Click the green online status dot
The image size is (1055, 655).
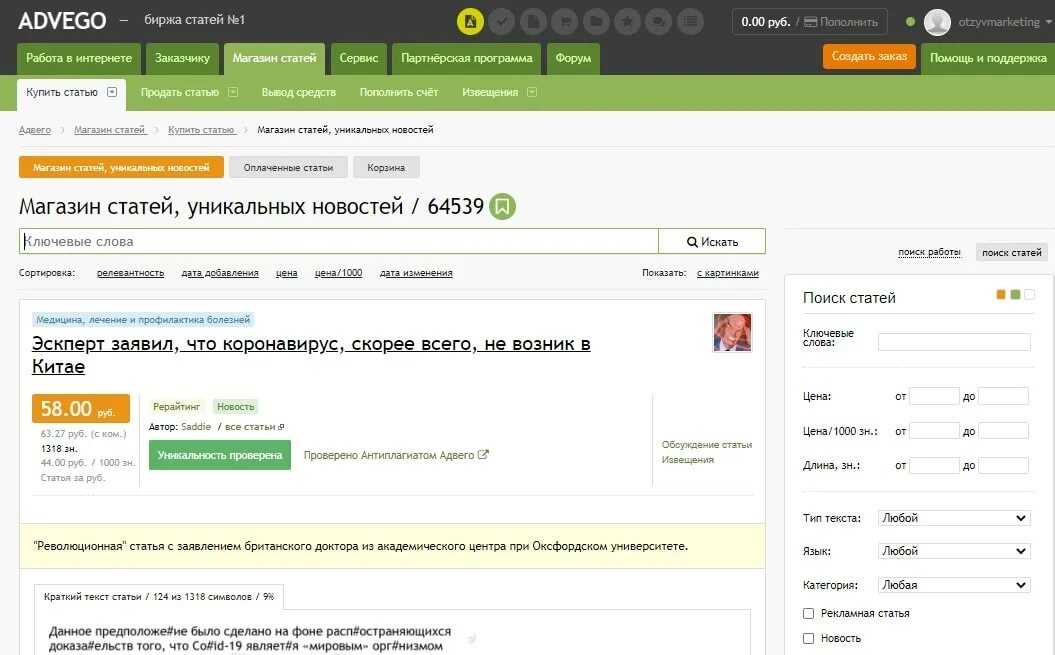[910, 22]
